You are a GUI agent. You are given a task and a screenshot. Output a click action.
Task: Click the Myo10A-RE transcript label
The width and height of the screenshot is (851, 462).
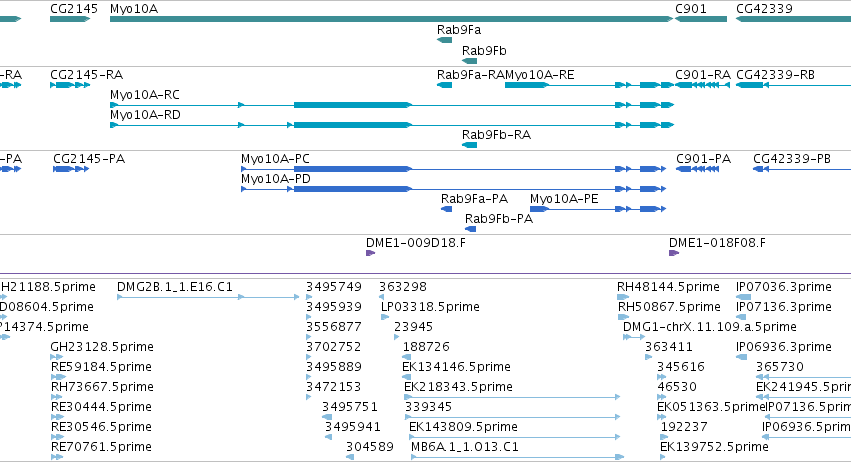point(539,75)
